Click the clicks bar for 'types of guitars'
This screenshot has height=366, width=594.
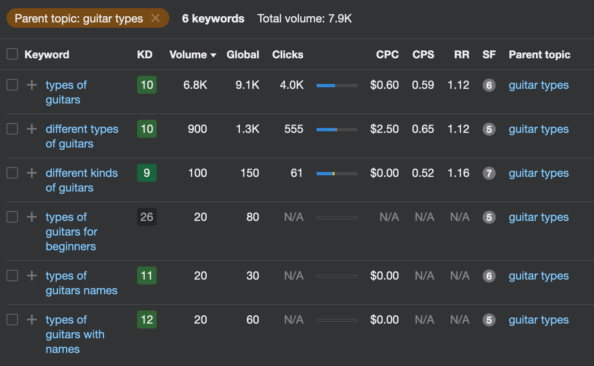(337, 86)
